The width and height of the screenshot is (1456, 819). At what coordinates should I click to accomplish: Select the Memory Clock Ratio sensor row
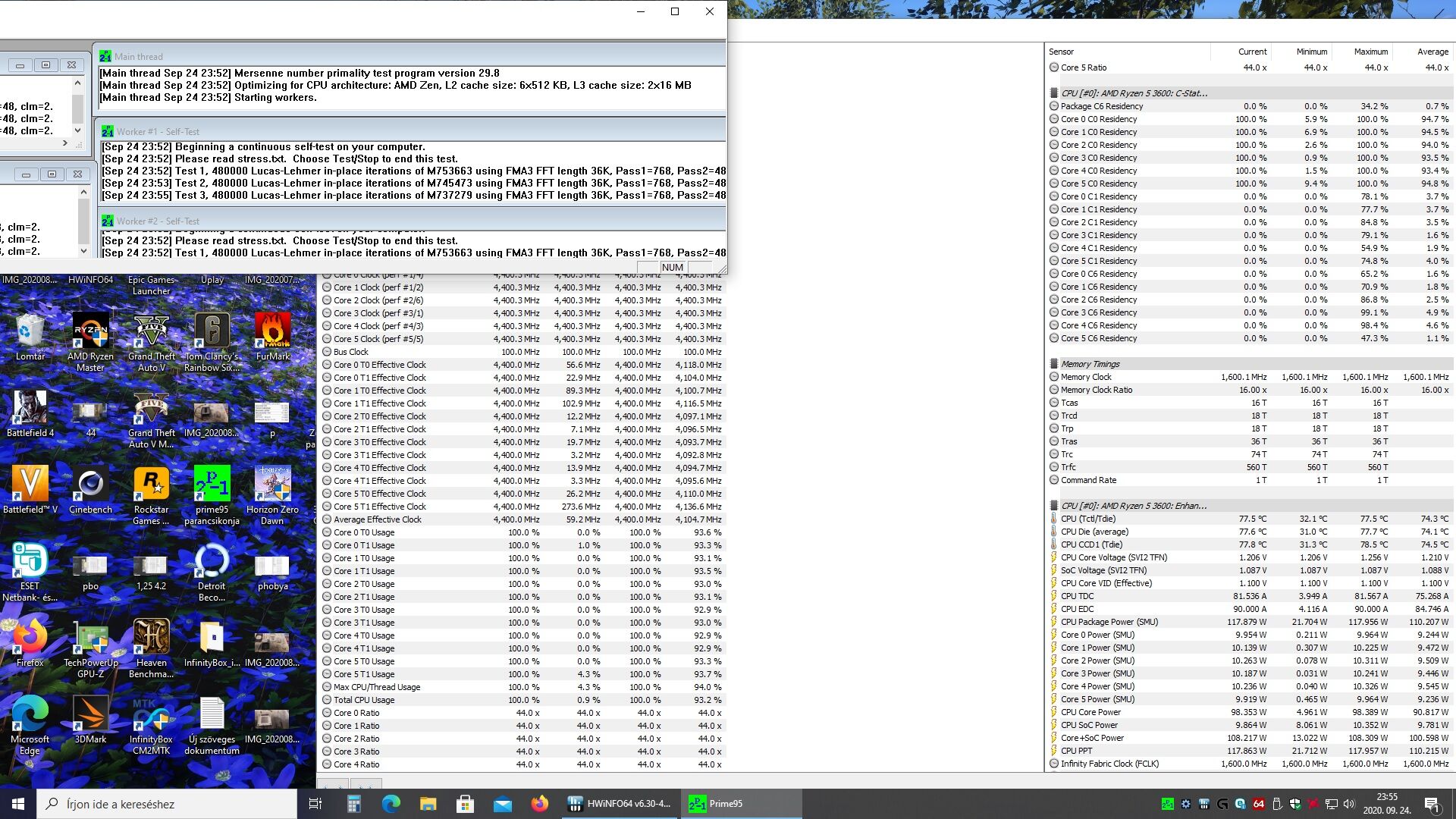(1249, 390)
